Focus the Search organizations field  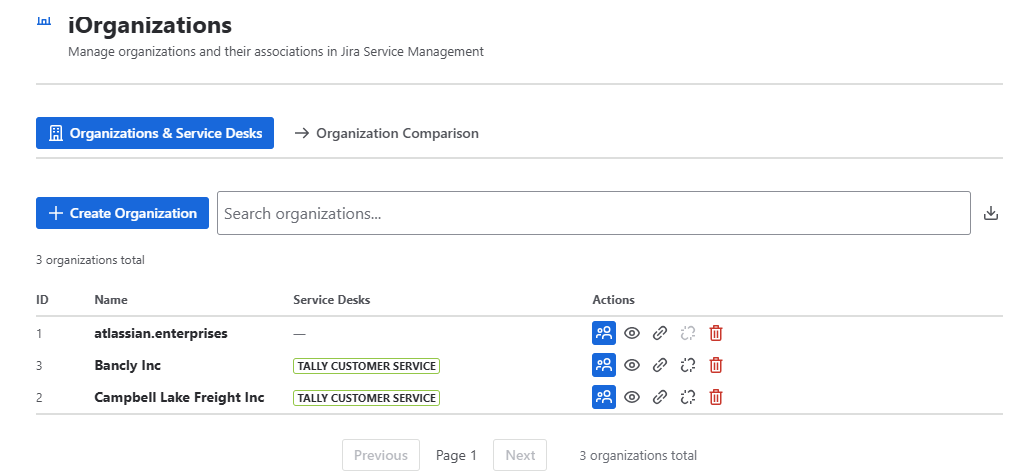click(x=593, y=213)
